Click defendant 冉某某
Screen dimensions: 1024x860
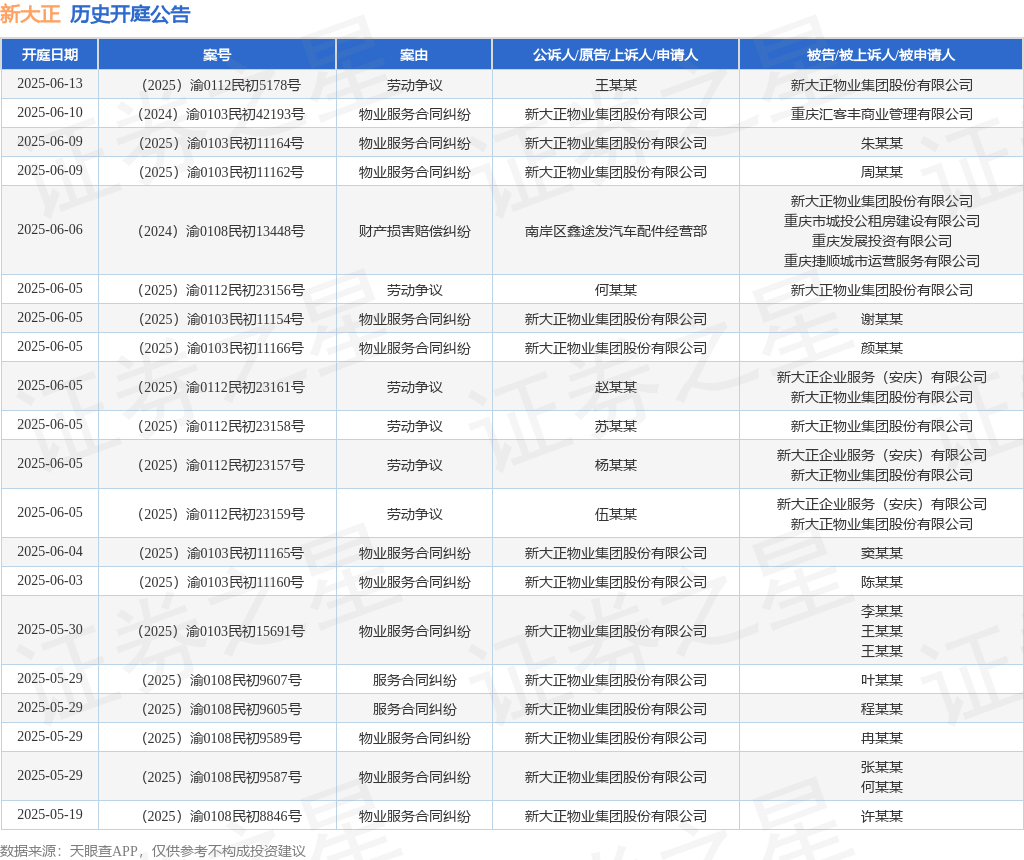(881, 738)
